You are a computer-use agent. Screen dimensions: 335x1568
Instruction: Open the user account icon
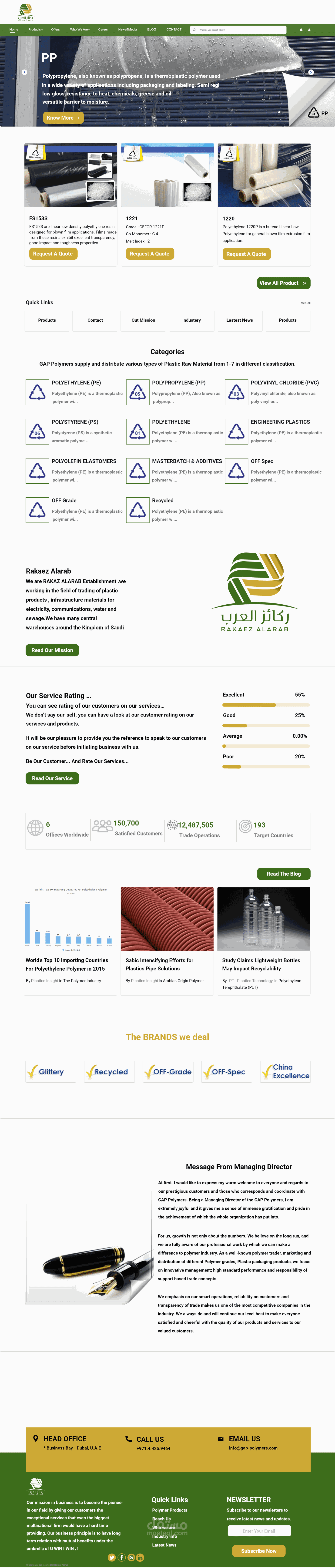tap(309, 30)
